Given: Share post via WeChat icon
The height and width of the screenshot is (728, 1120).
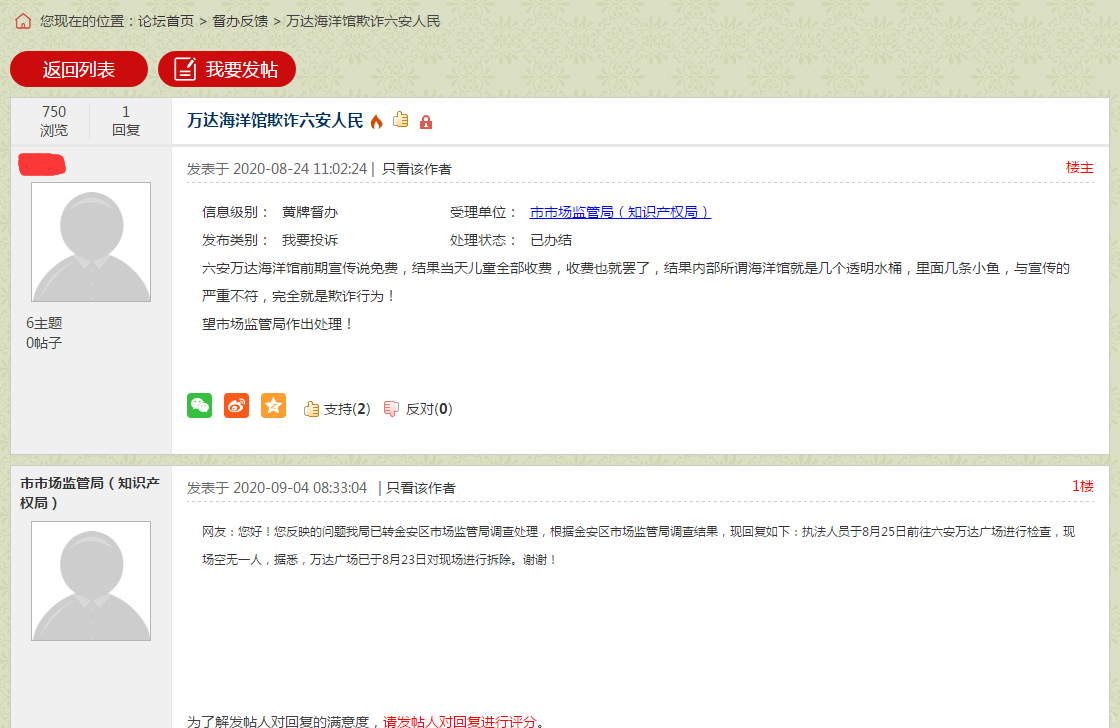Looking at the screenshot, I should coord(199,406).
